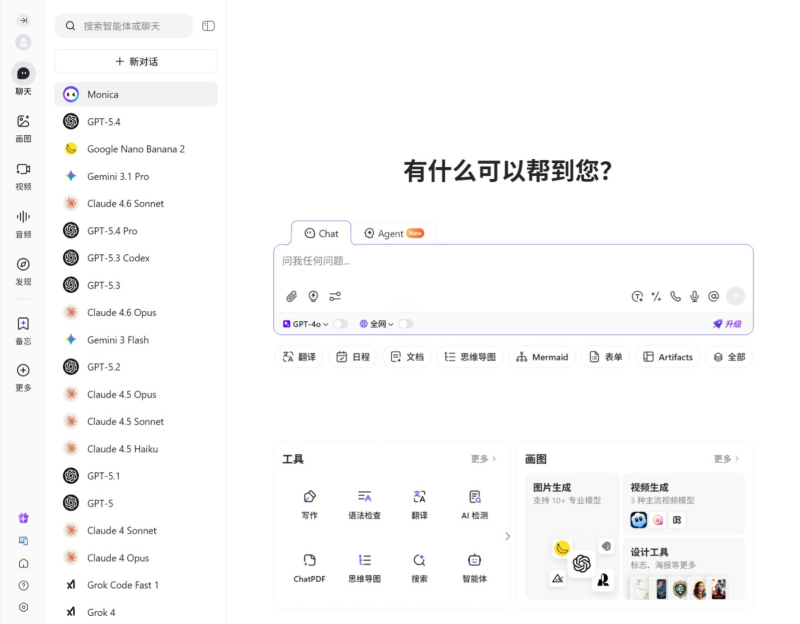Click the 新对话 new chat button
This screenshot has height=624, width=800.
[x=136, y=61]
